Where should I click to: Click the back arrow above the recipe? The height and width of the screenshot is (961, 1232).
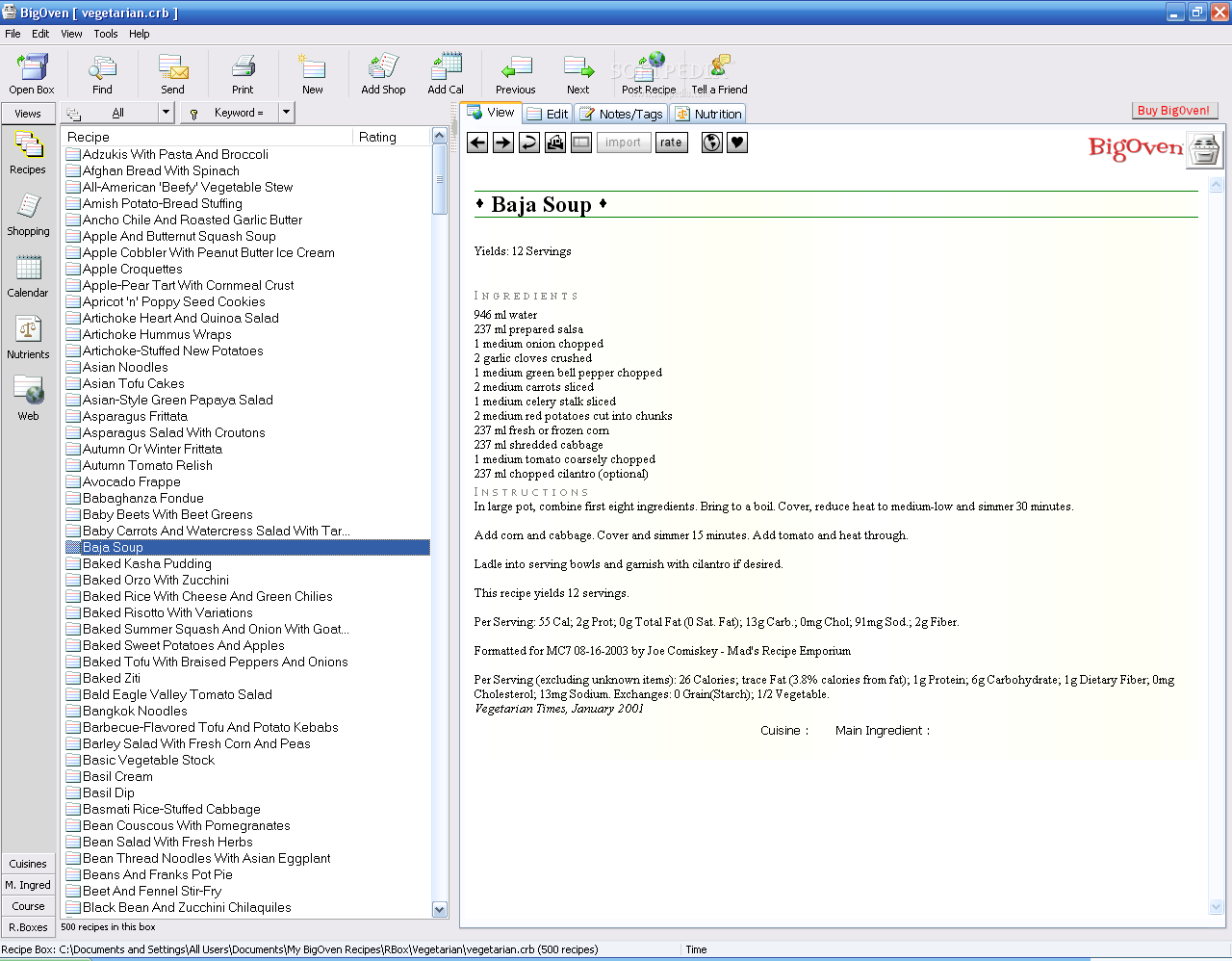[x=477, y=143]
